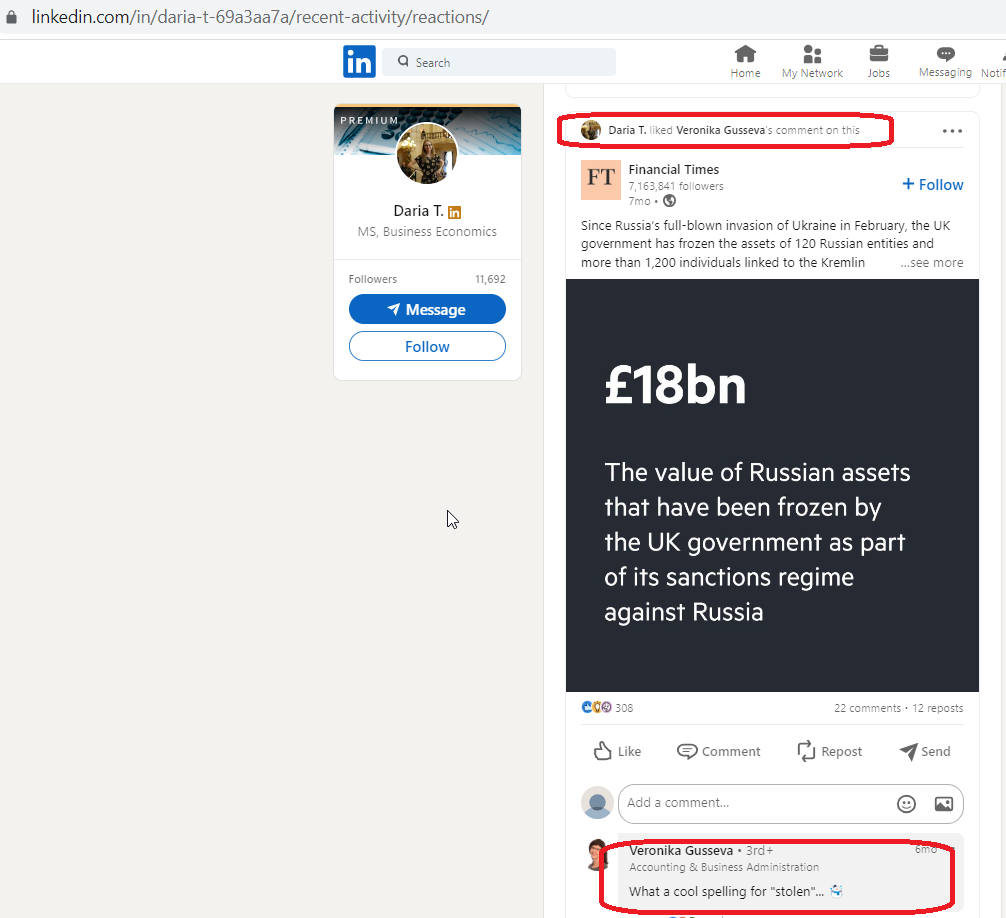Open Veronika Gusseva's name in the comment
Image resolution: width=1006 pixels, height=918 pixels.
click(x=681, y=851)
